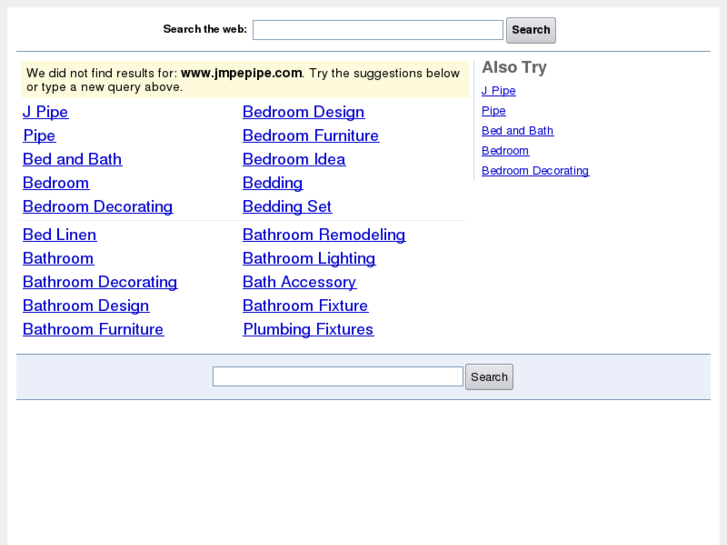Open the Bathroom Design link
This screenshot has width=727, height=545.
[x=86, y=306]
